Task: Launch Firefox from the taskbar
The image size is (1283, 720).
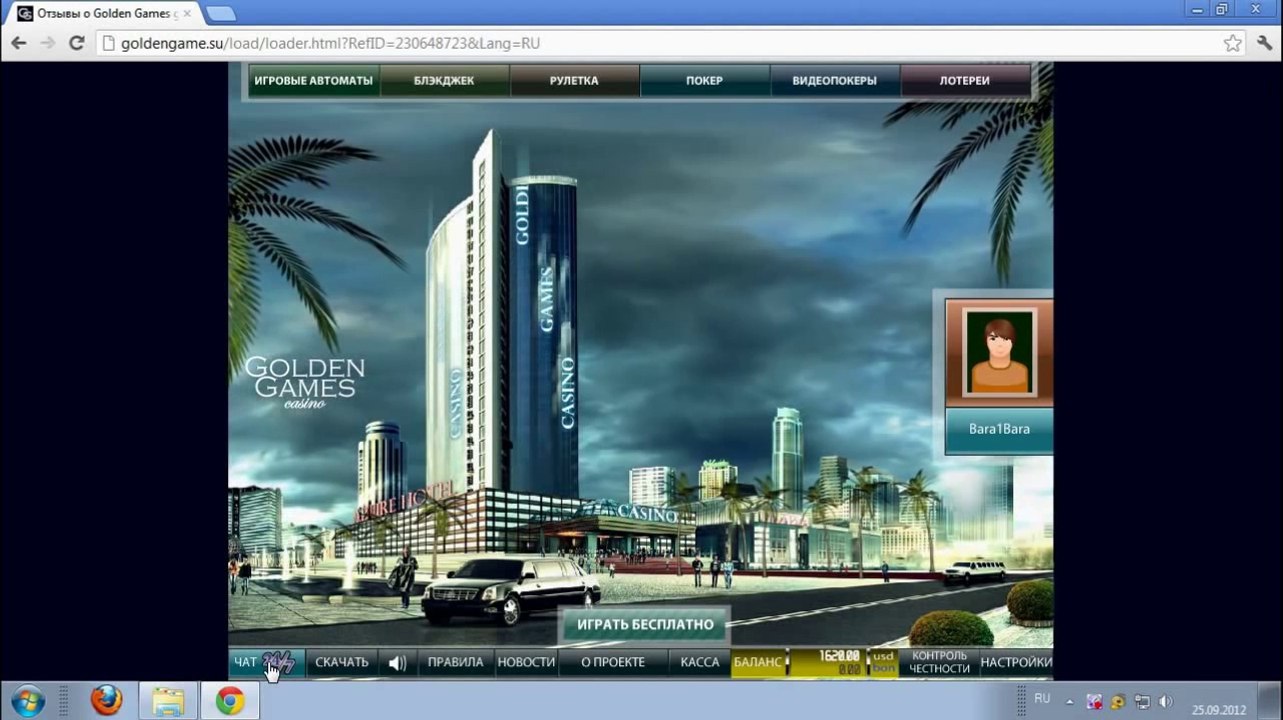Action: coord(106,700)
